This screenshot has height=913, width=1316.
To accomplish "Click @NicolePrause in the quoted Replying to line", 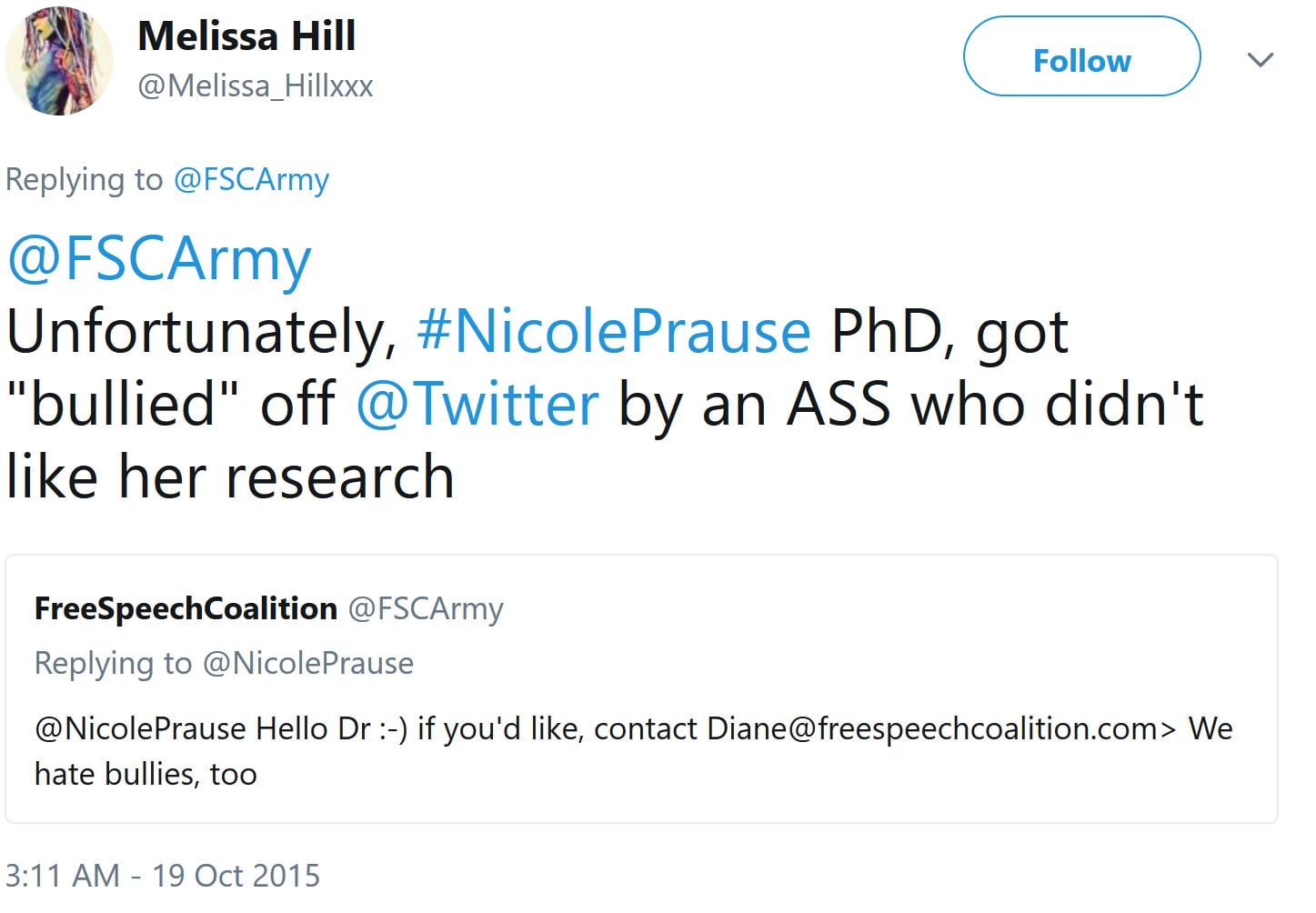I will pyautogui.click(x=307, y=664).
